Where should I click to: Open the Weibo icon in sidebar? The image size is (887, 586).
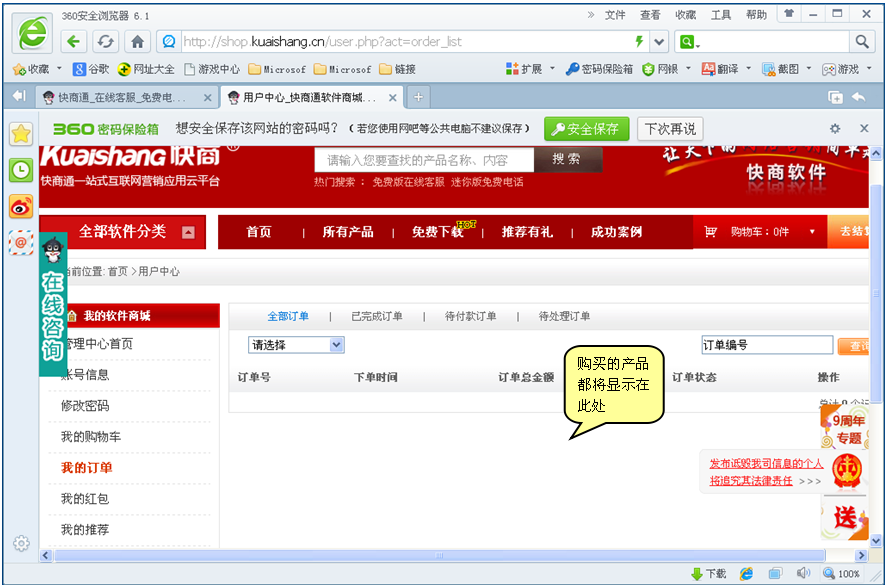coord(21,206)
